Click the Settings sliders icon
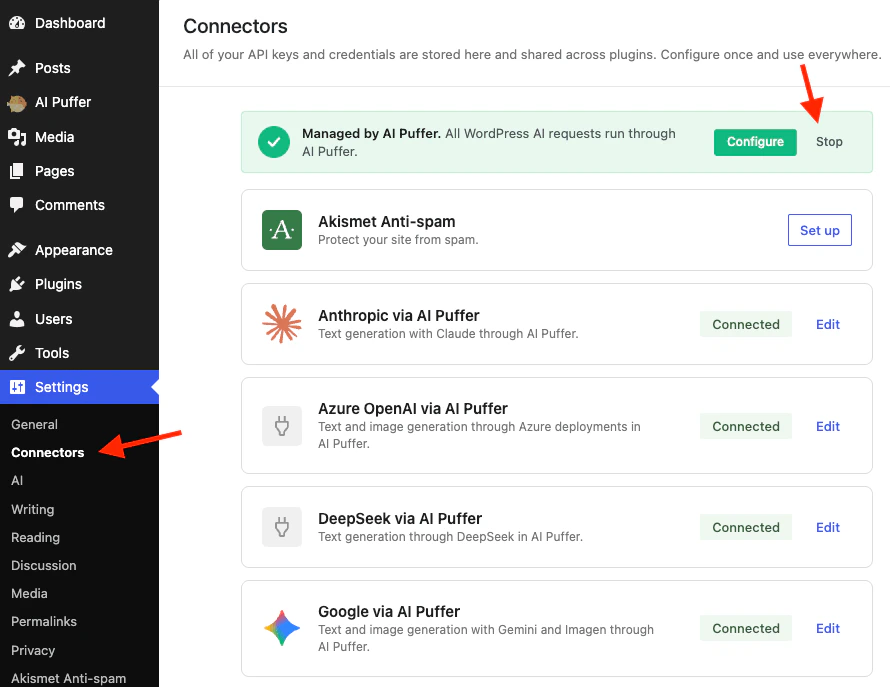The image size is (890, 687). [17, 387]
